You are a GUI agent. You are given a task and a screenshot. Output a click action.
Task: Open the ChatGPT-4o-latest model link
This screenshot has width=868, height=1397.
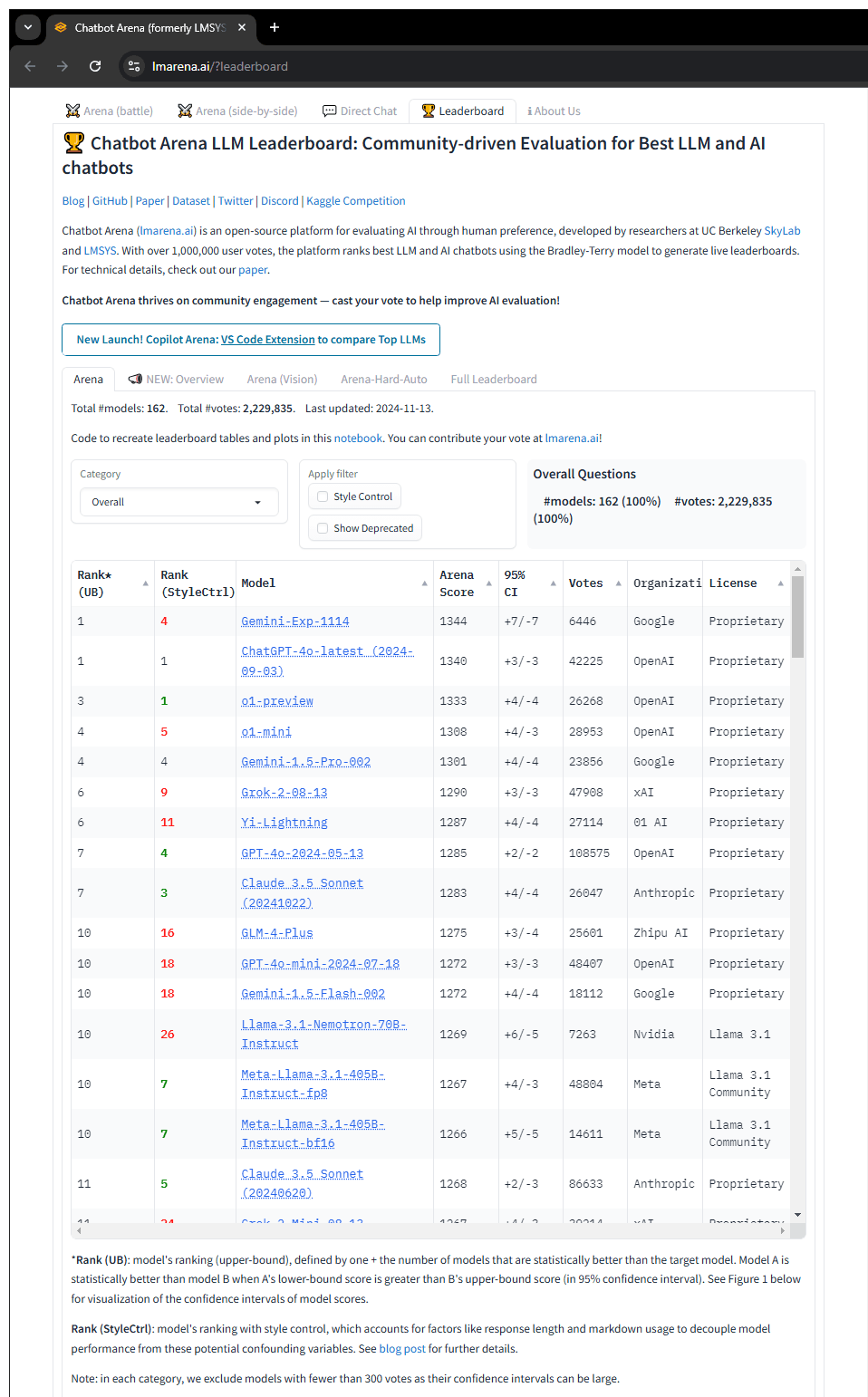(x=327, y=661)
